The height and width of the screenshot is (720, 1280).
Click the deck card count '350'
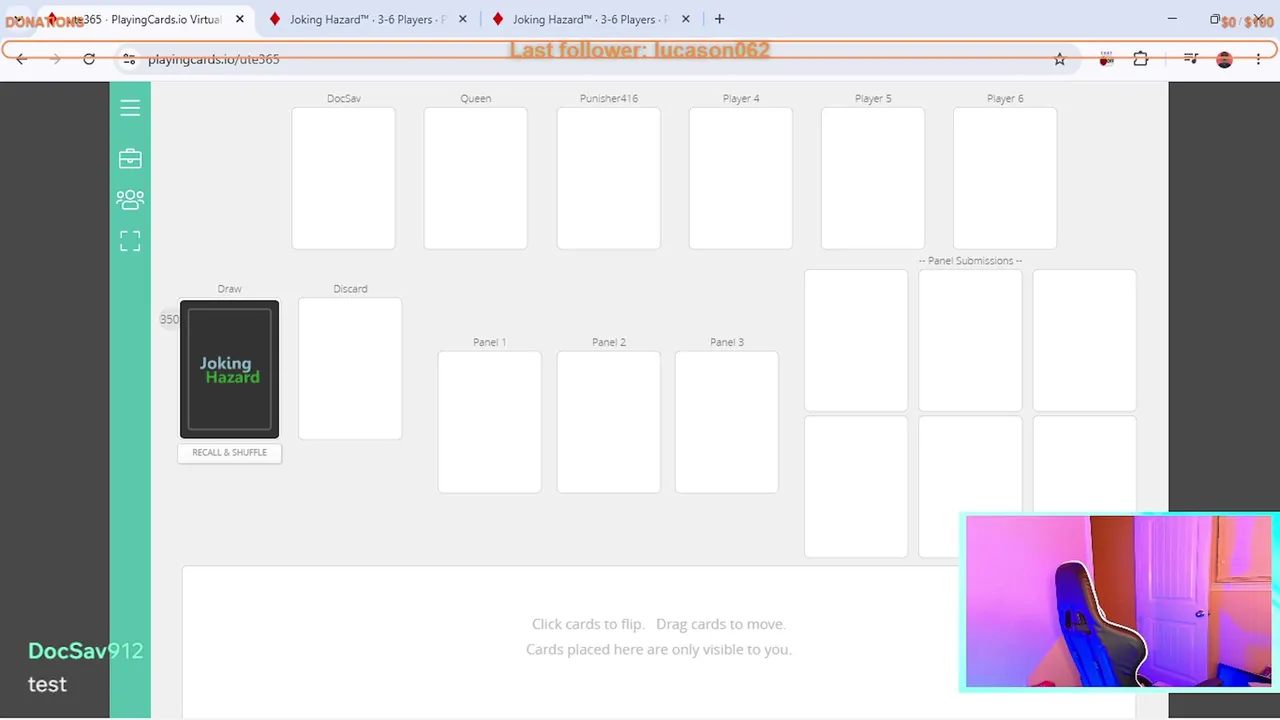(169, 319)
